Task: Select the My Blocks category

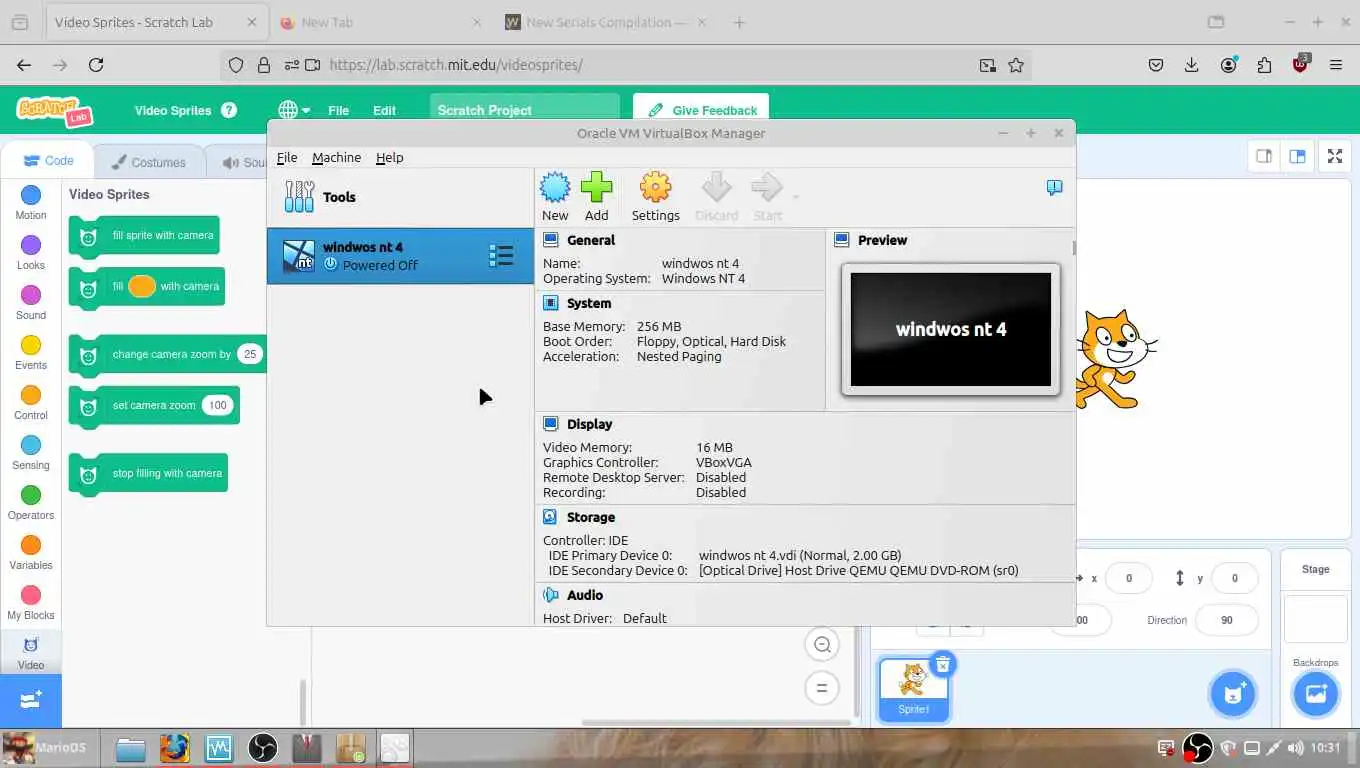Action: click(31, 602)
